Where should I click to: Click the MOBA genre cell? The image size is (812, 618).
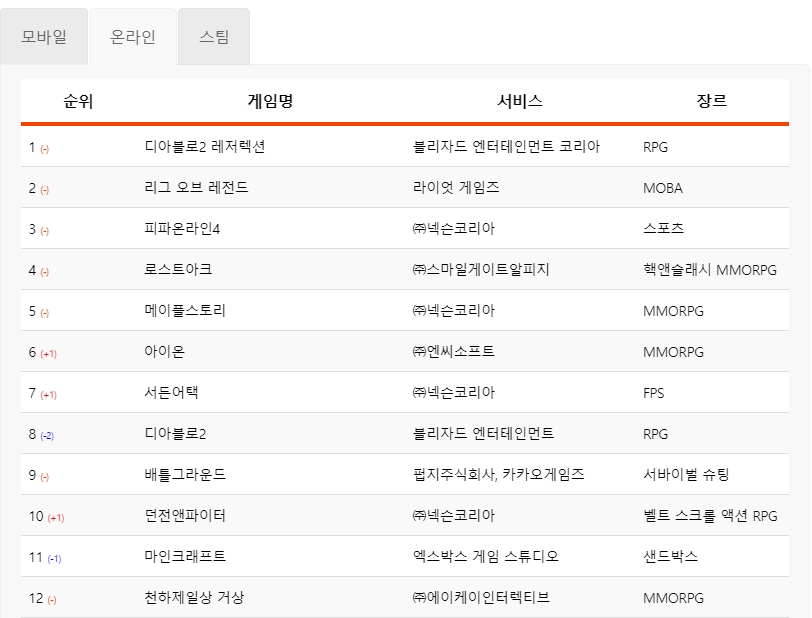(663, 188)
